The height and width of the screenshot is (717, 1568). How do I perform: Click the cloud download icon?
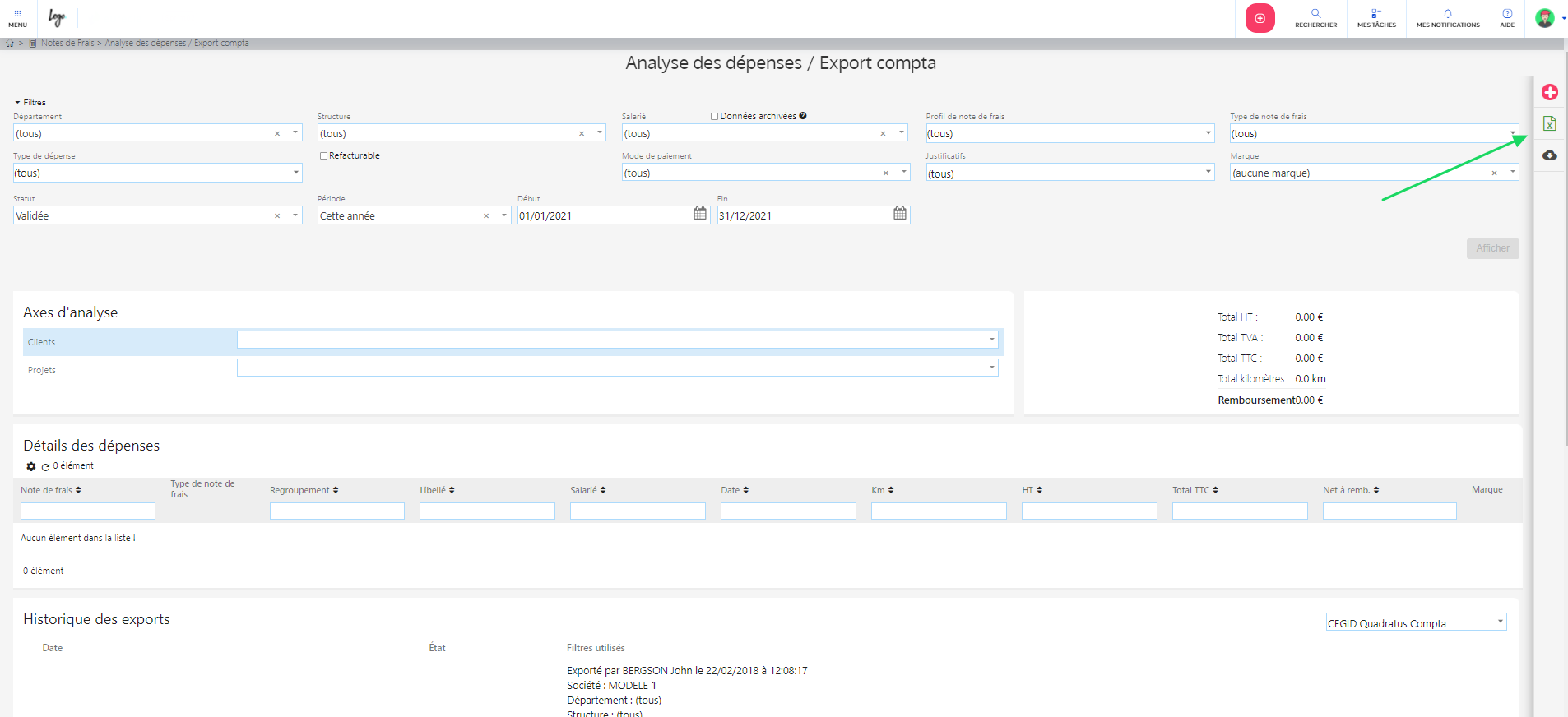pos(1549,155)
